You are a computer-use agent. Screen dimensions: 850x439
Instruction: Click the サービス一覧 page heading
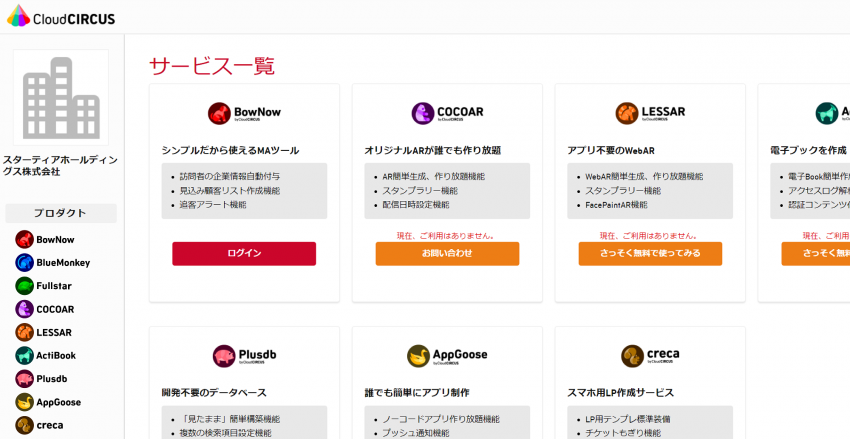point(212,66)
